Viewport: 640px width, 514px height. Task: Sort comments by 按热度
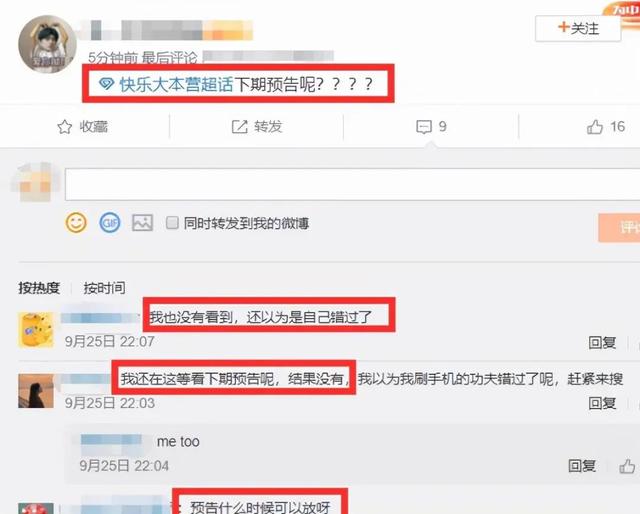pyautogui.click(x=39, y=288)
